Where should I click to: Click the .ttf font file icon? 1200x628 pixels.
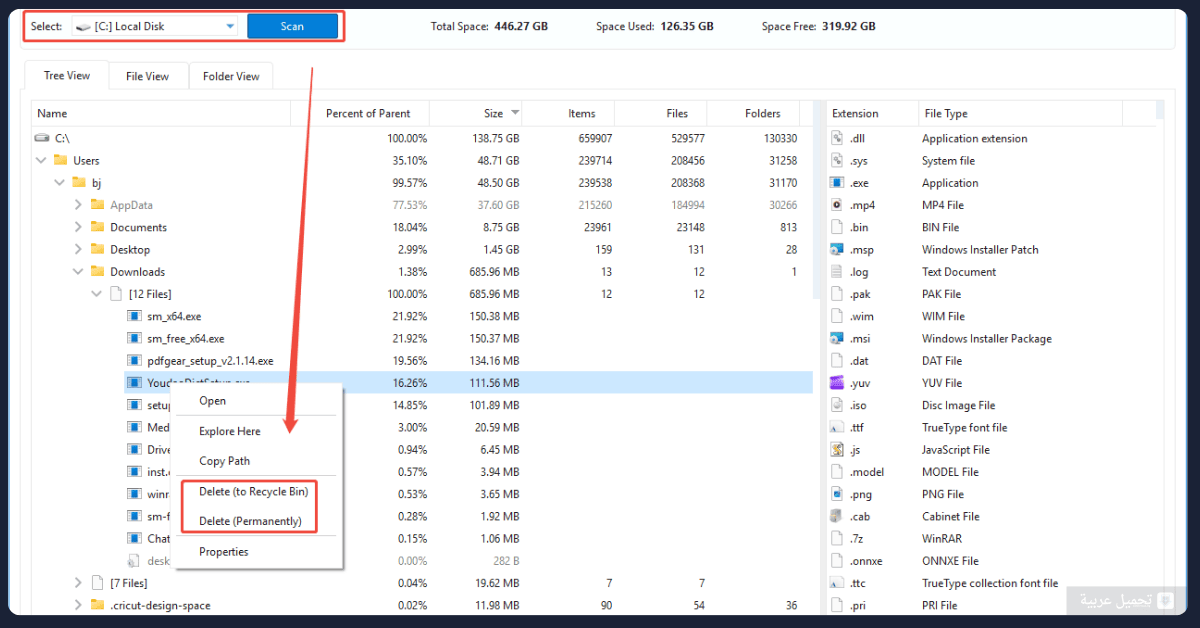pyautogui.click(x=837, y=427)
